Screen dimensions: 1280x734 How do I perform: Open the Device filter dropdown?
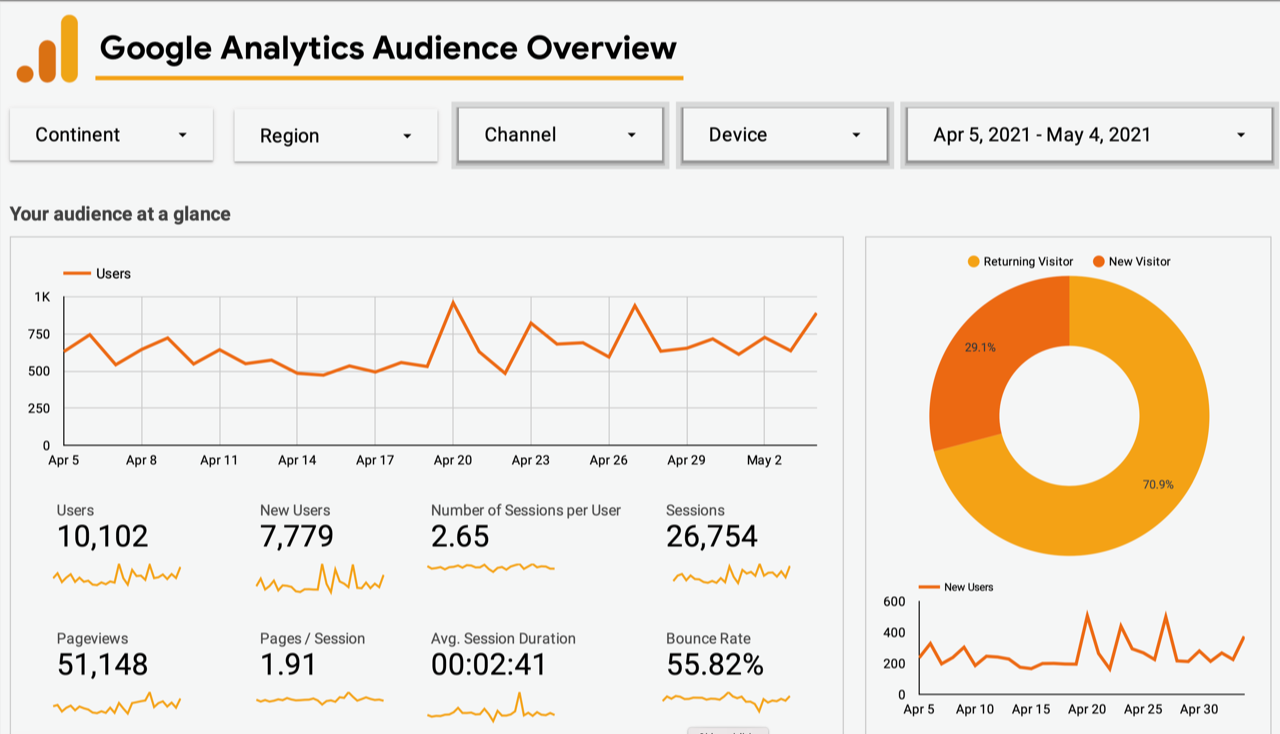(x=785, y=134)
